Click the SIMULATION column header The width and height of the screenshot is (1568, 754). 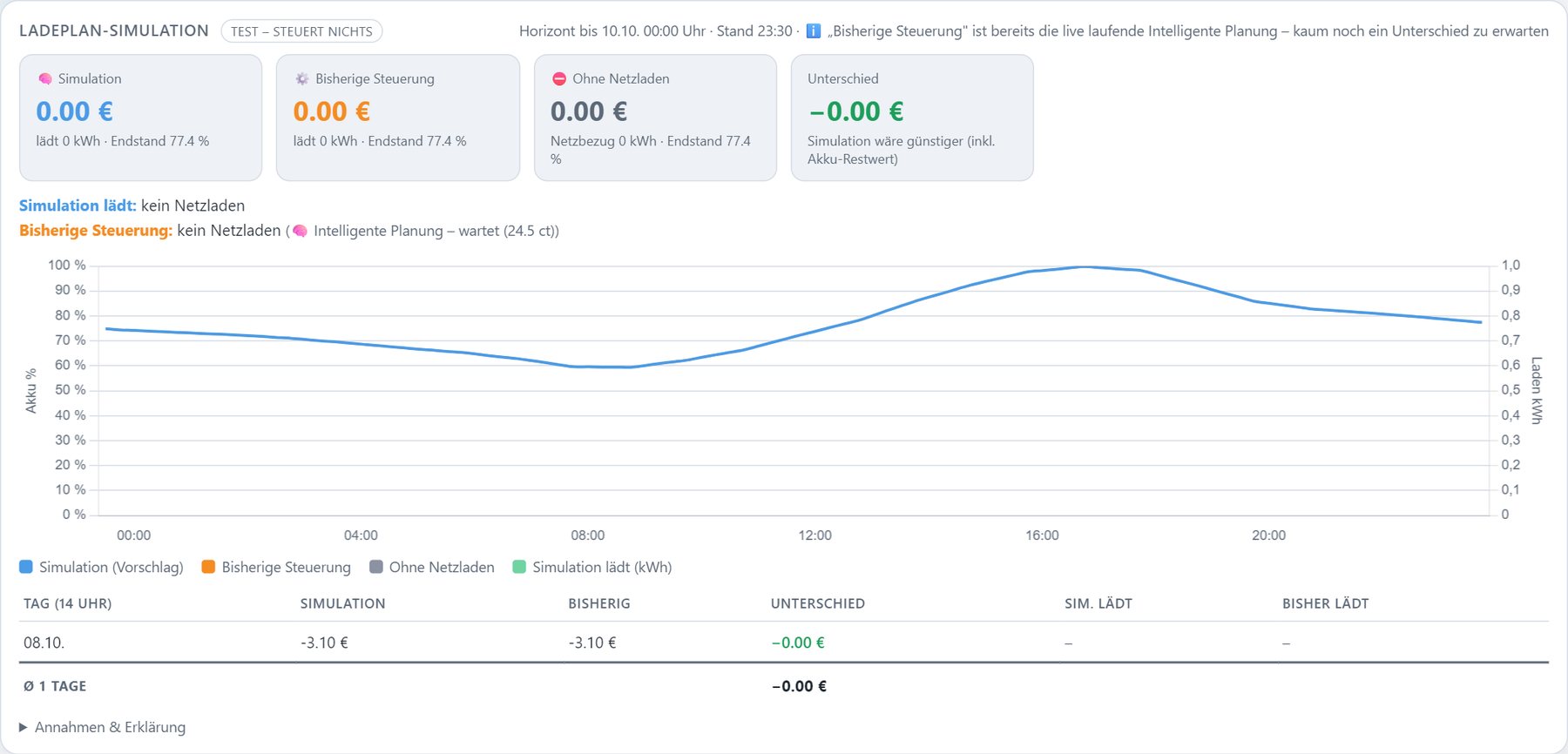point(342,603)
